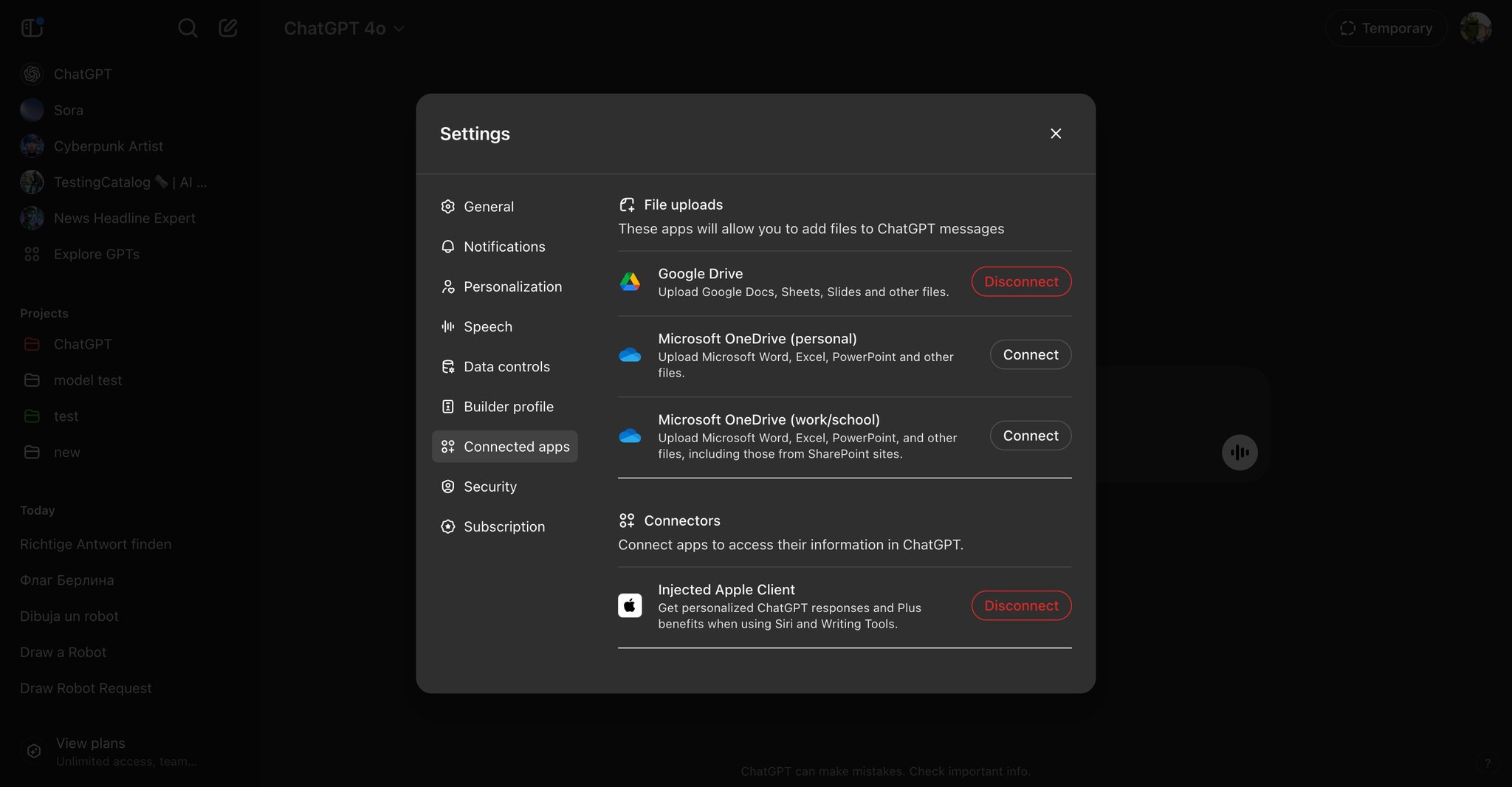Open the Richtige Antwort finden chat
The height and width of the screenshot is (787, 1512).
coord(95,544)
